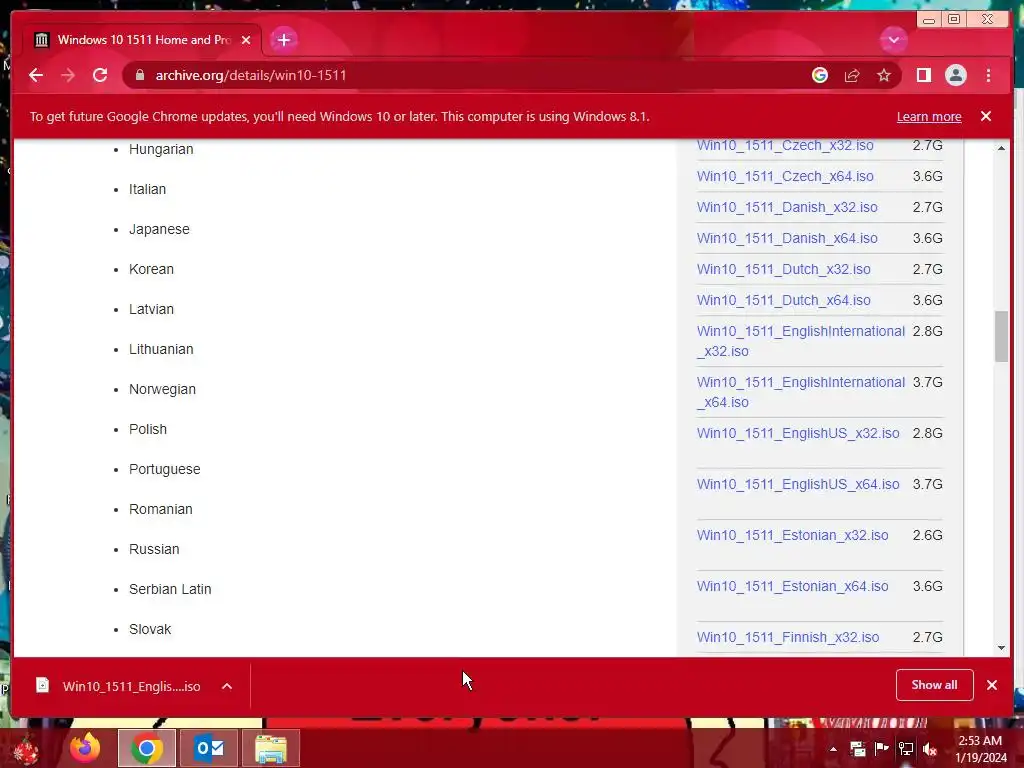Close the downloads bar
1024x768 pixels.
[991, 685]
